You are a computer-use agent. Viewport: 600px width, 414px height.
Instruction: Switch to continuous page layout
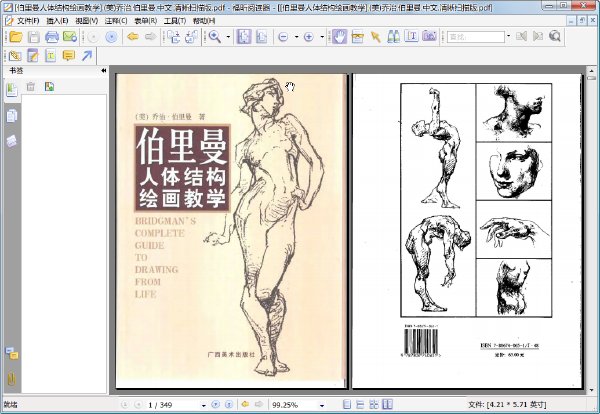(x=360, y=404)
